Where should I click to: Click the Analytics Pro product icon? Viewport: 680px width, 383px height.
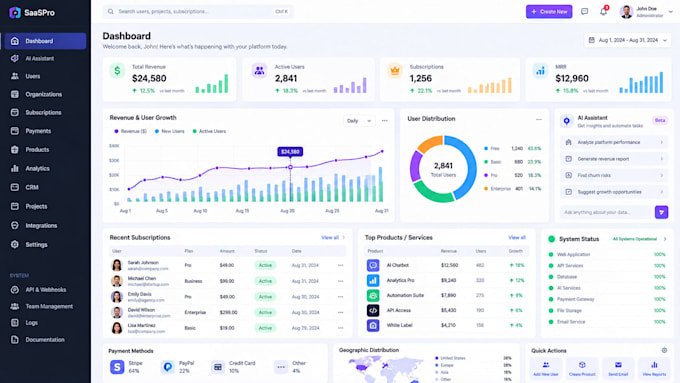373,280
